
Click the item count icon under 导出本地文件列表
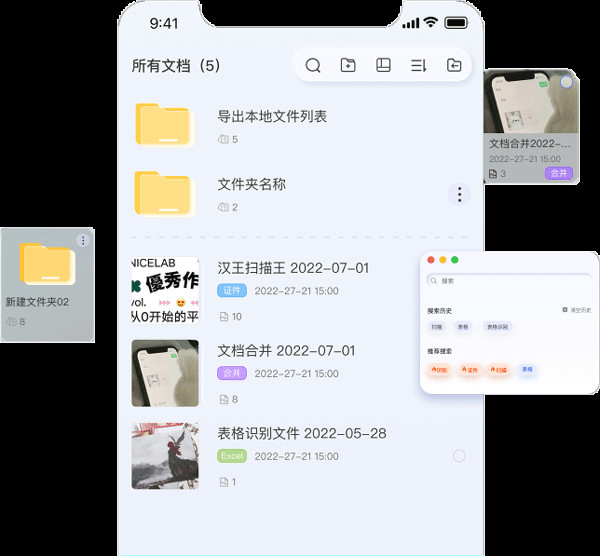click(x=223, y=139)
